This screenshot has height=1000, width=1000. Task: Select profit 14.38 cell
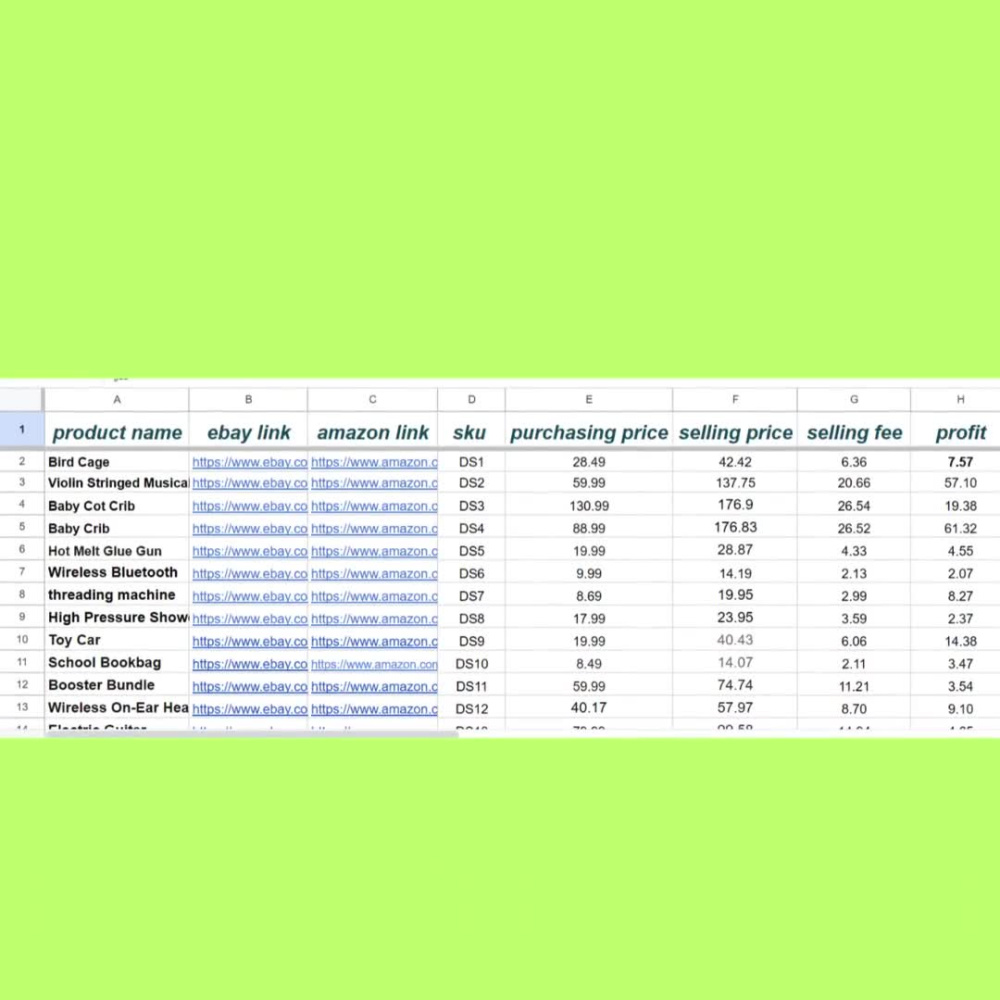[956, 641]
